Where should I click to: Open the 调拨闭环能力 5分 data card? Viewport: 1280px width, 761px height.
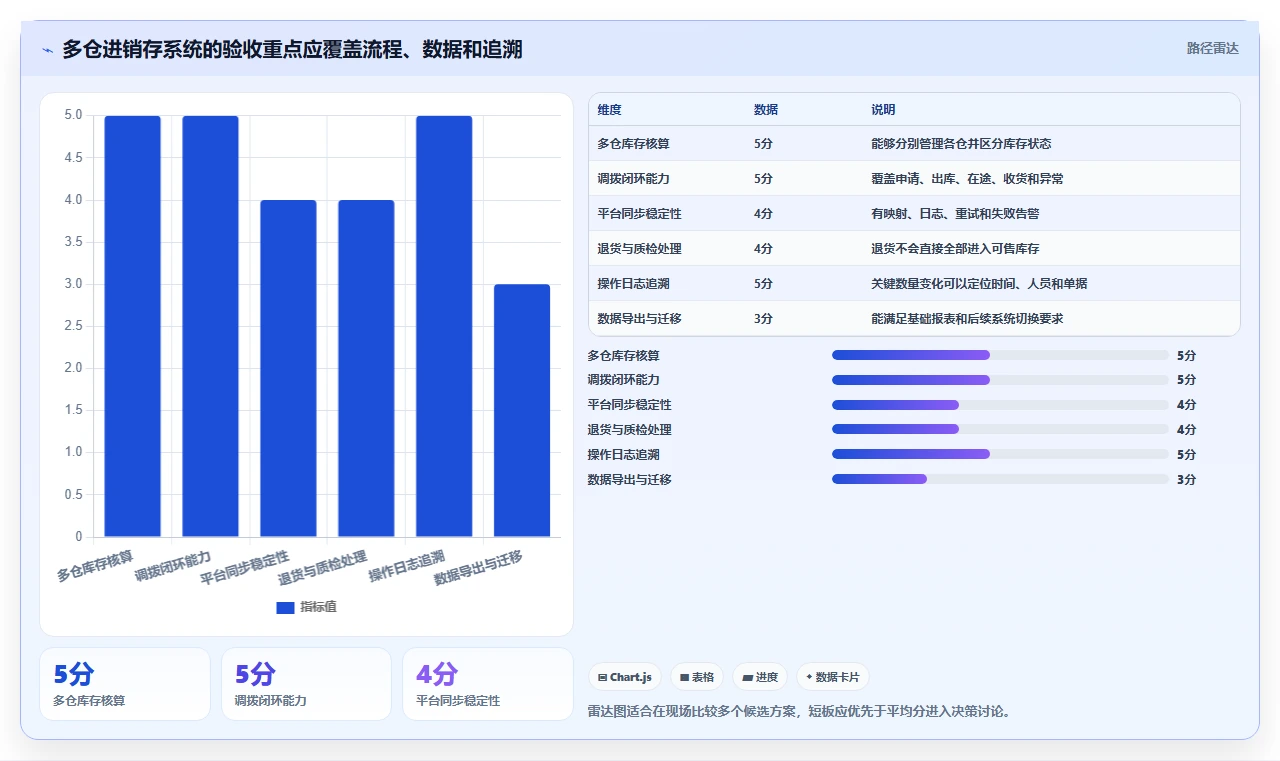click(306, 684)
